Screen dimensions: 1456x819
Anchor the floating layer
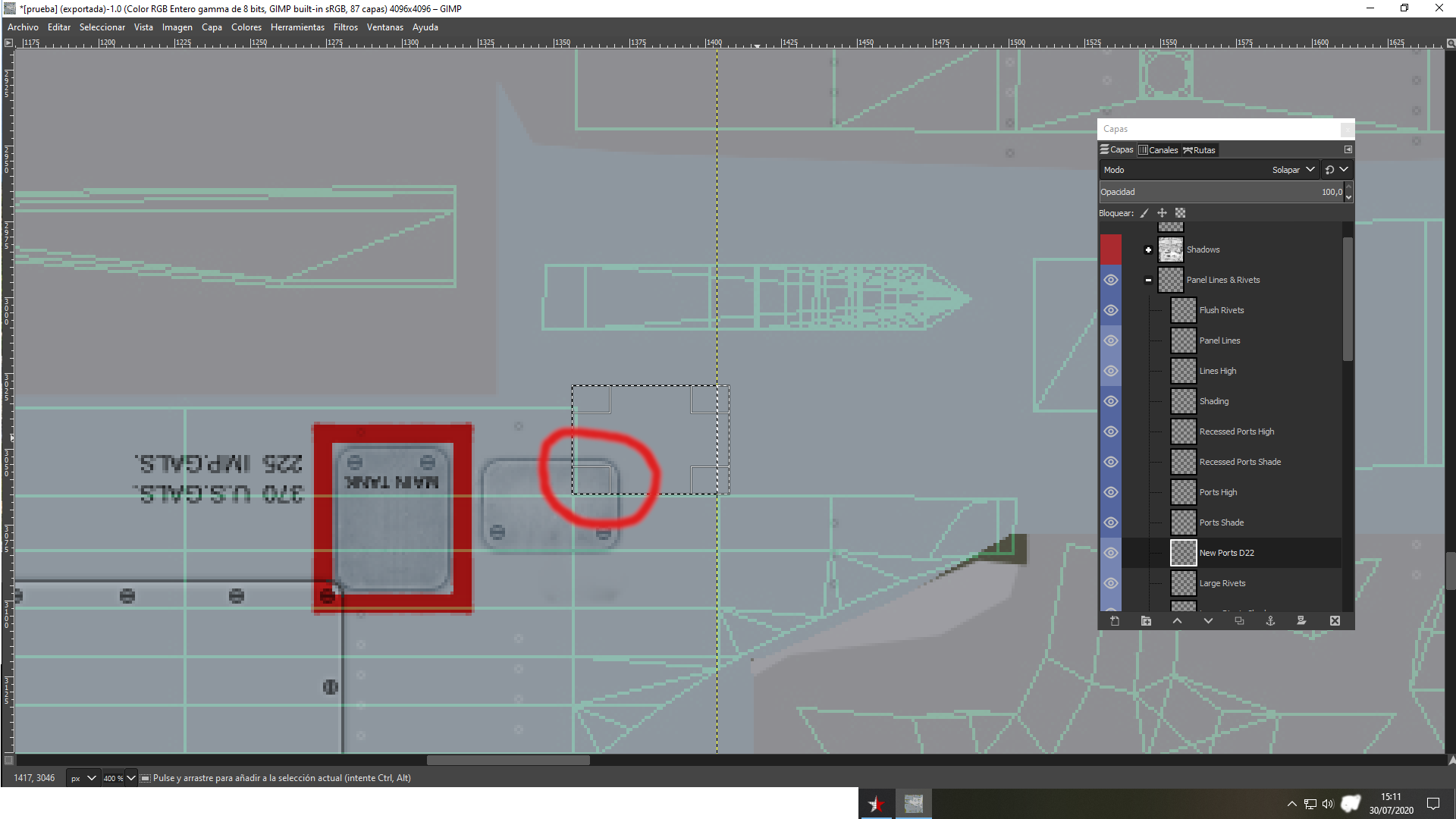[x=1270, y=621]
